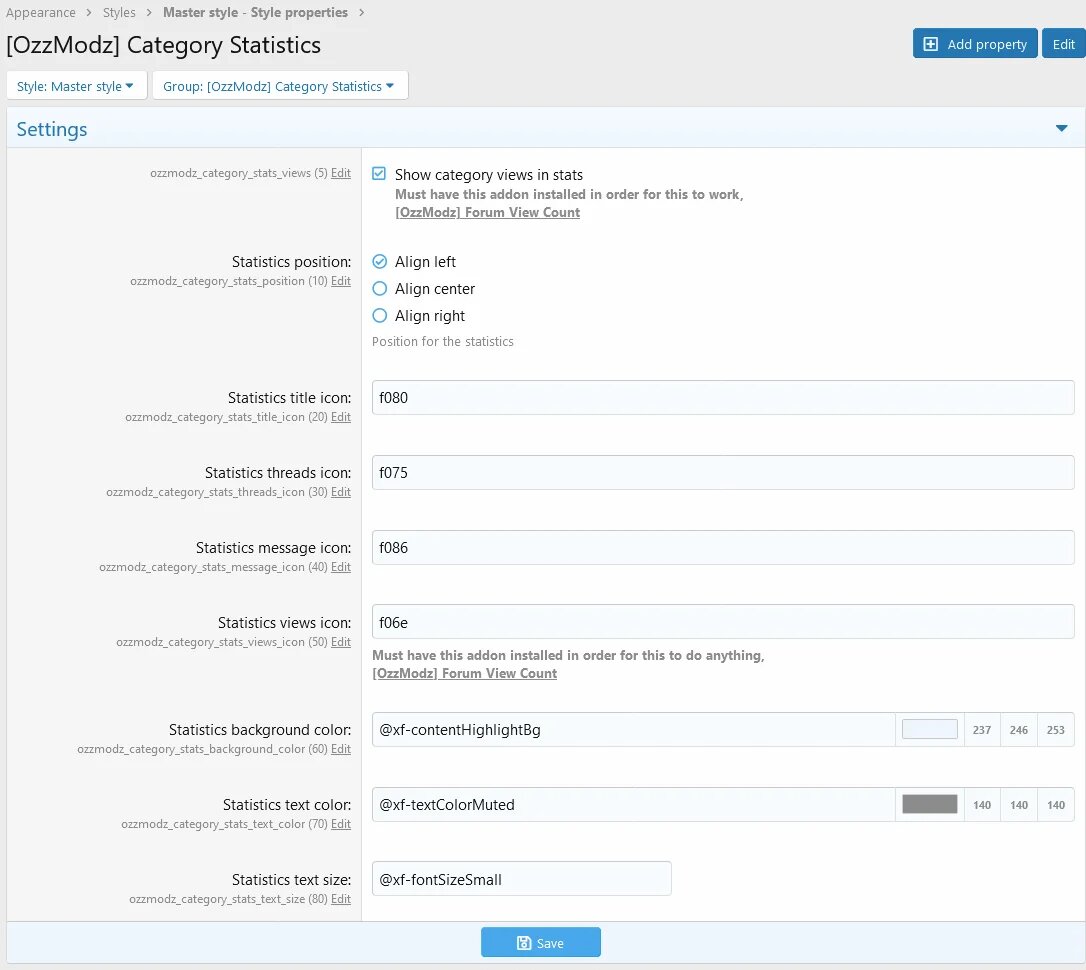Navigate to Styles breadcrumb item

click(x=119, y=13)
